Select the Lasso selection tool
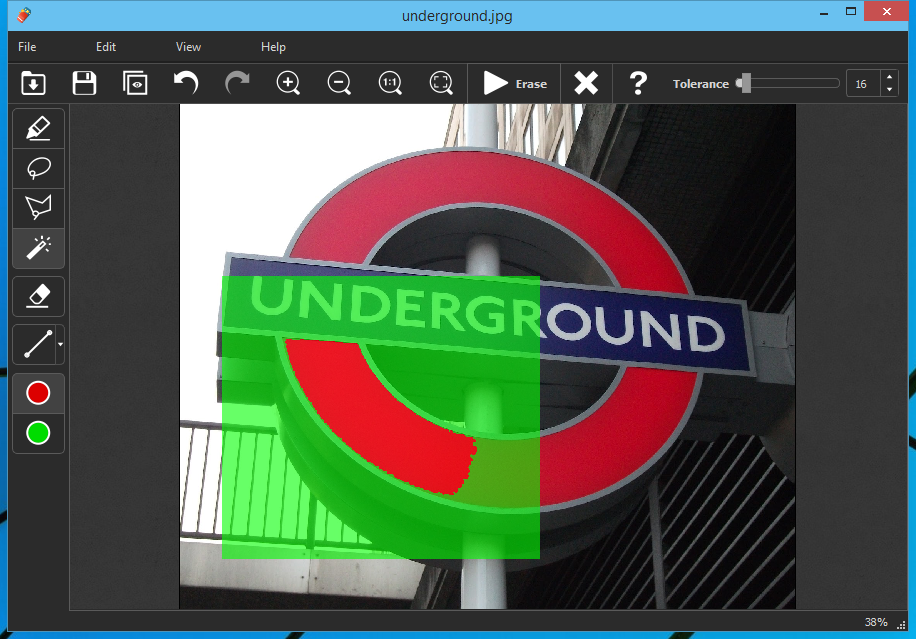916x639 pixels. click(x=38, y=168)
